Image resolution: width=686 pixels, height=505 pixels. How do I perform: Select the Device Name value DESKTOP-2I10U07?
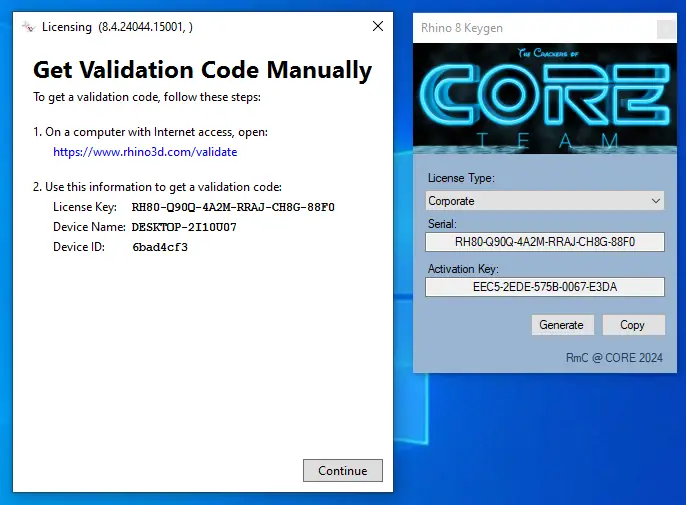tap(184, 227)
